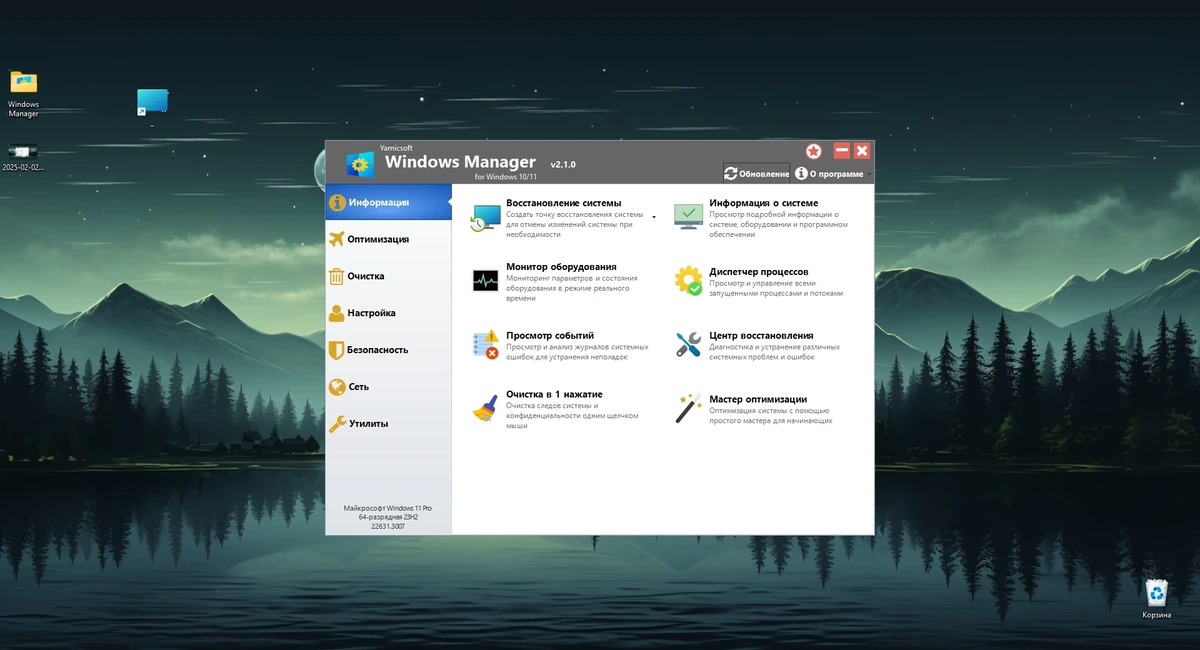This screenshot has width=1200, height=650.
Task: Open Диспетчер процессов yellow gear icon
Action: click(688, 281)
